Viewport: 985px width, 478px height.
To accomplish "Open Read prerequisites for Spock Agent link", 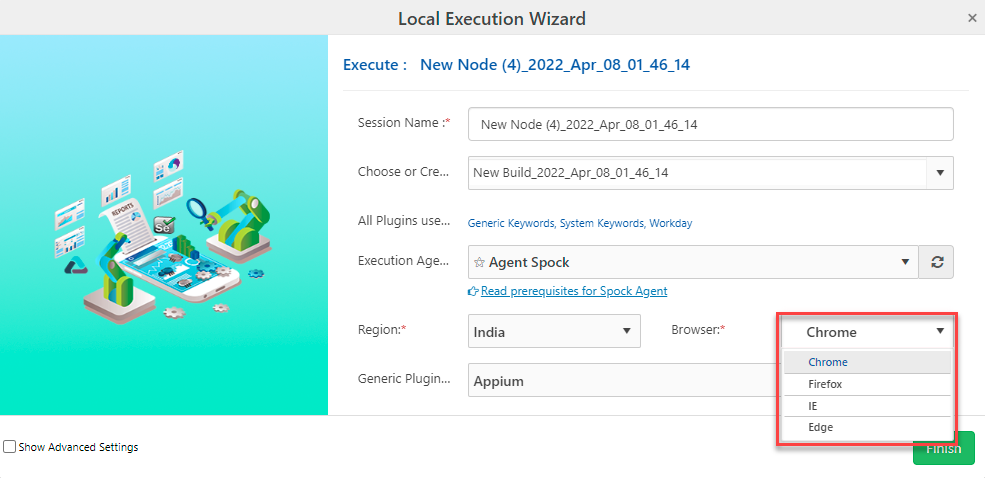I will pyautogui.click(x=574, y=291).
